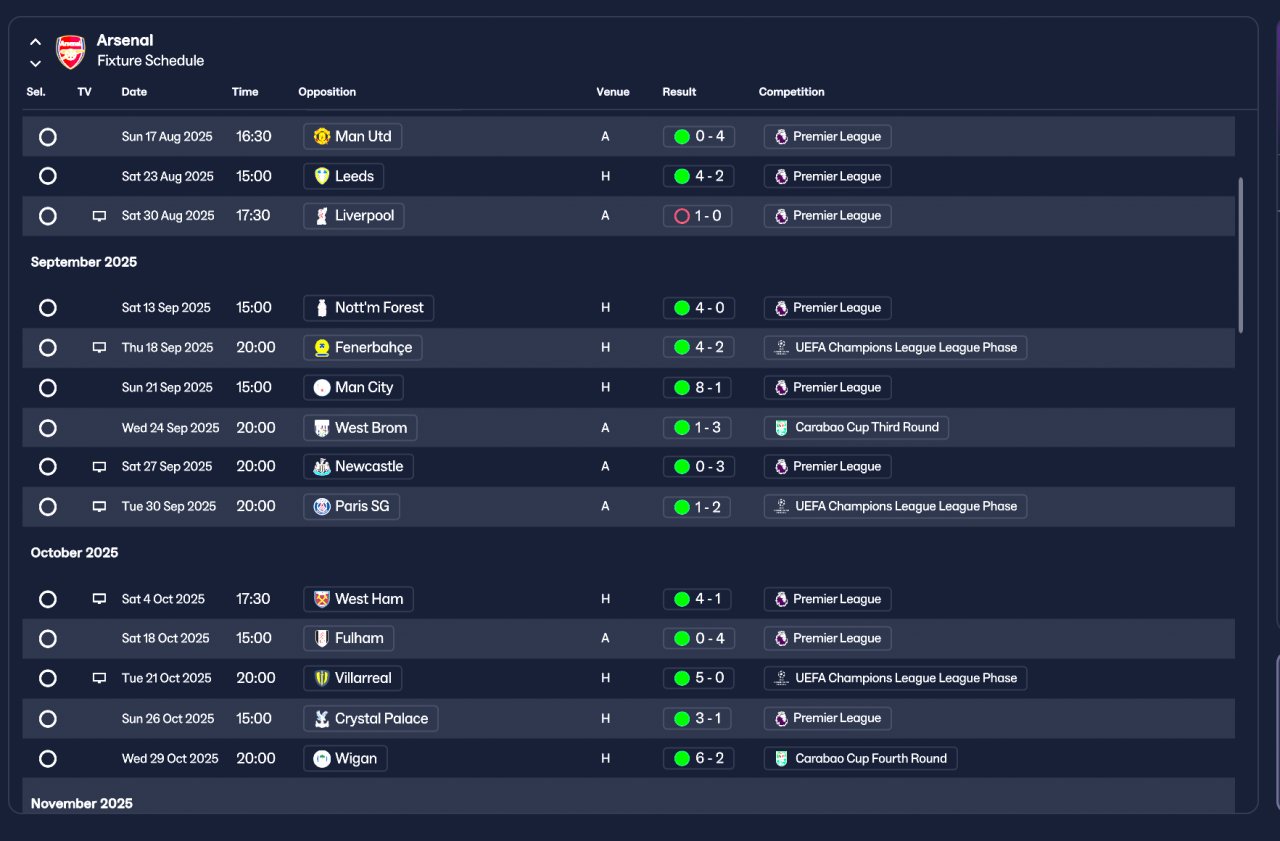Click the Paris SG club badge icon

tap(322, 507)
